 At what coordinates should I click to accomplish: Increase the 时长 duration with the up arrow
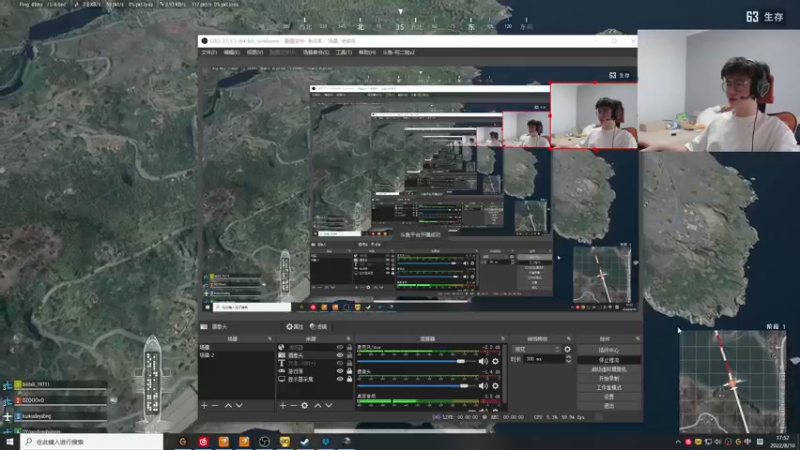coord(568,357)
